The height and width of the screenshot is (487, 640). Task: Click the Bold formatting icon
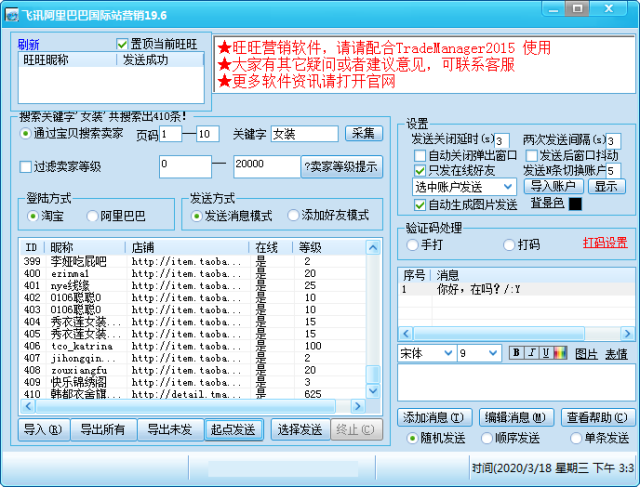(516, 353)
